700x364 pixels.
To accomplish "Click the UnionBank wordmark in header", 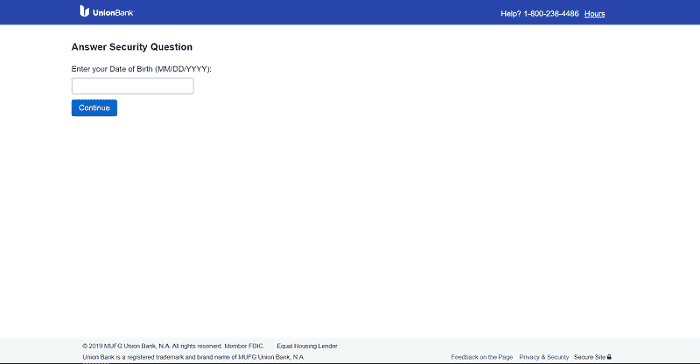I will pyautogui.click(x=113, y=13).
